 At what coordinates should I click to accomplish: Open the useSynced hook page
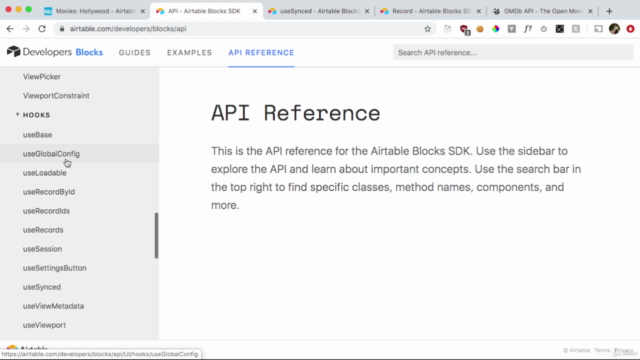pyautogui.click(x=42, y=287)
